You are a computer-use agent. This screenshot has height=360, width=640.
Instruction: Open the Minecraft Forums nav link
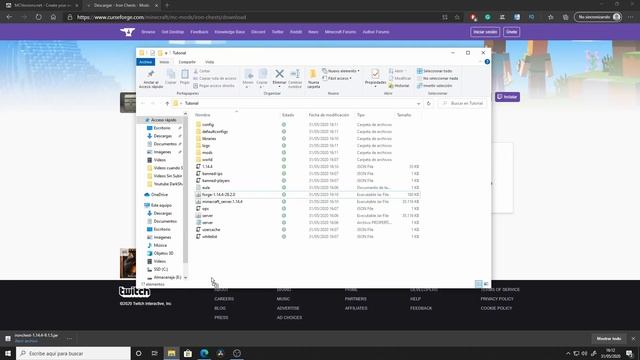coord(340,32)
